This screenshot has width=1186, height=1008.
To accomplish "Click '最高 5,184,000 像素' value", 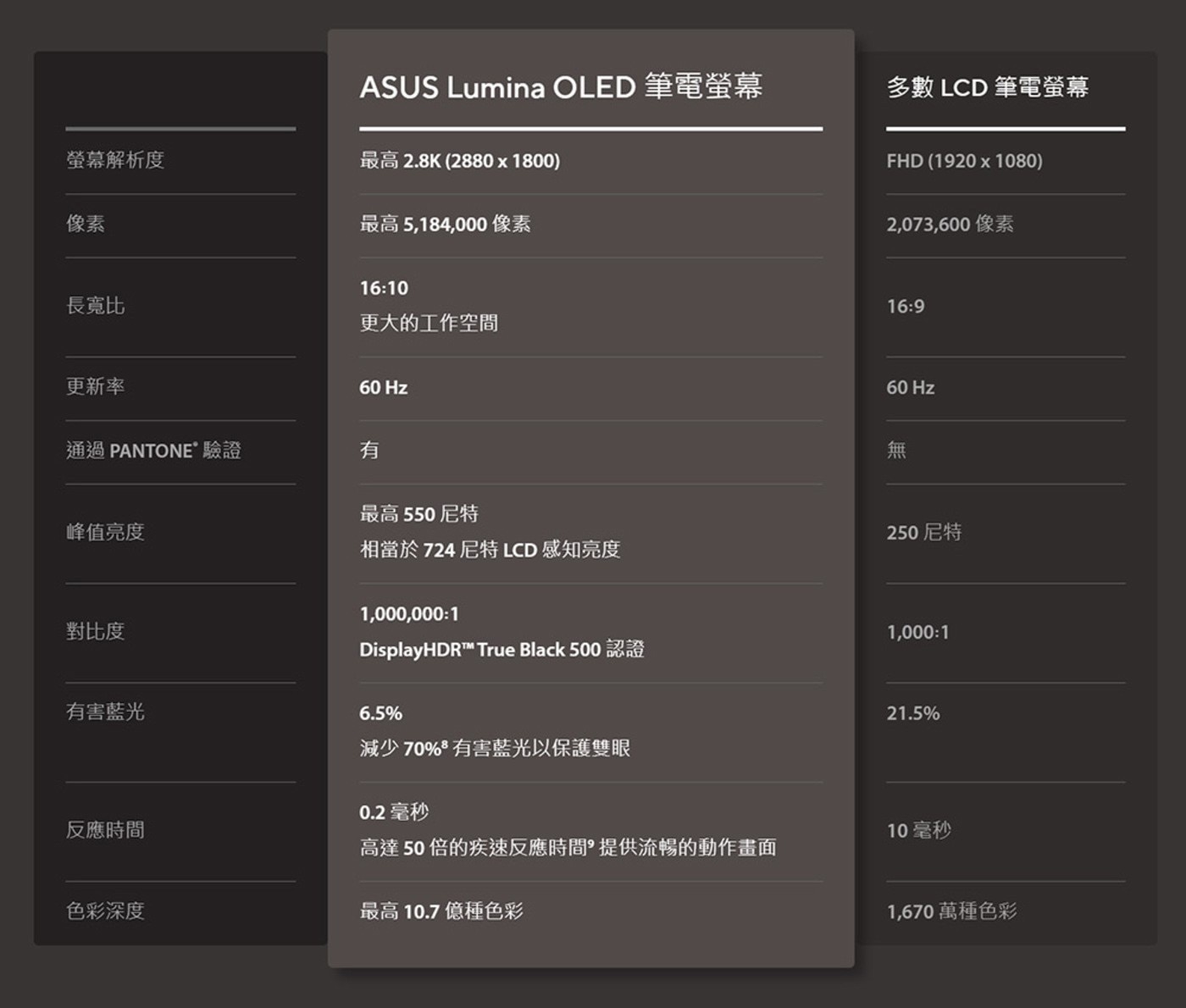I will 446,224.
